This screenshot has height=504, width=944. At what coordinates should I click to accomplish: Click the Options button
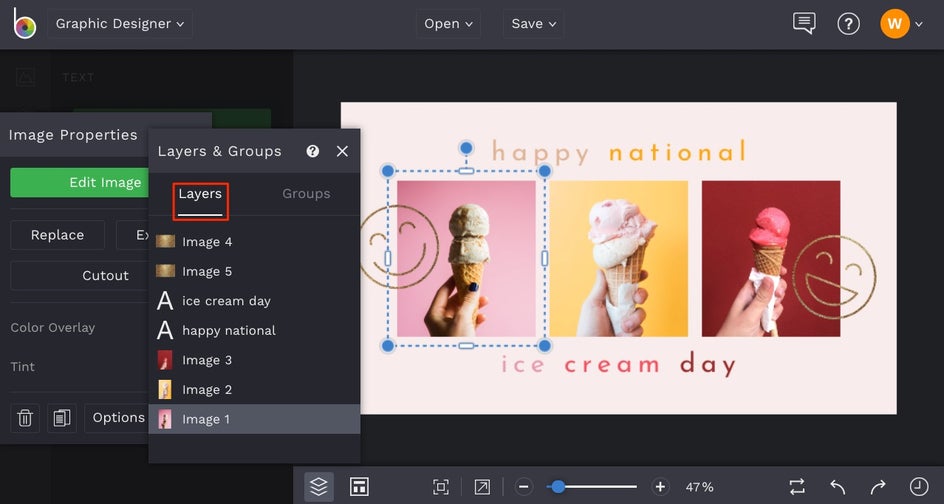point(117,418)
